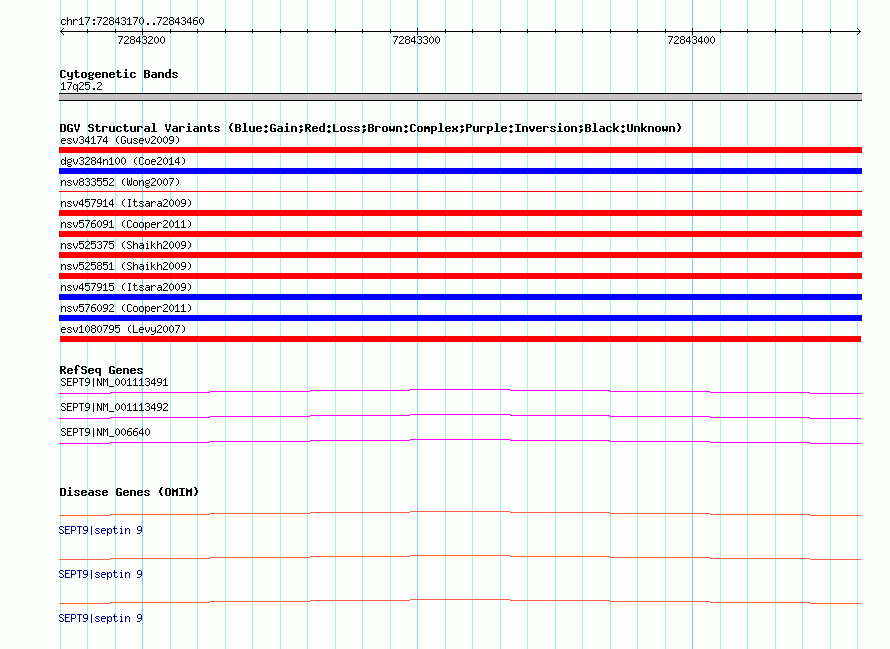Click ruler position 72843200
890x649 pixels.
click(x=141, y=40)
